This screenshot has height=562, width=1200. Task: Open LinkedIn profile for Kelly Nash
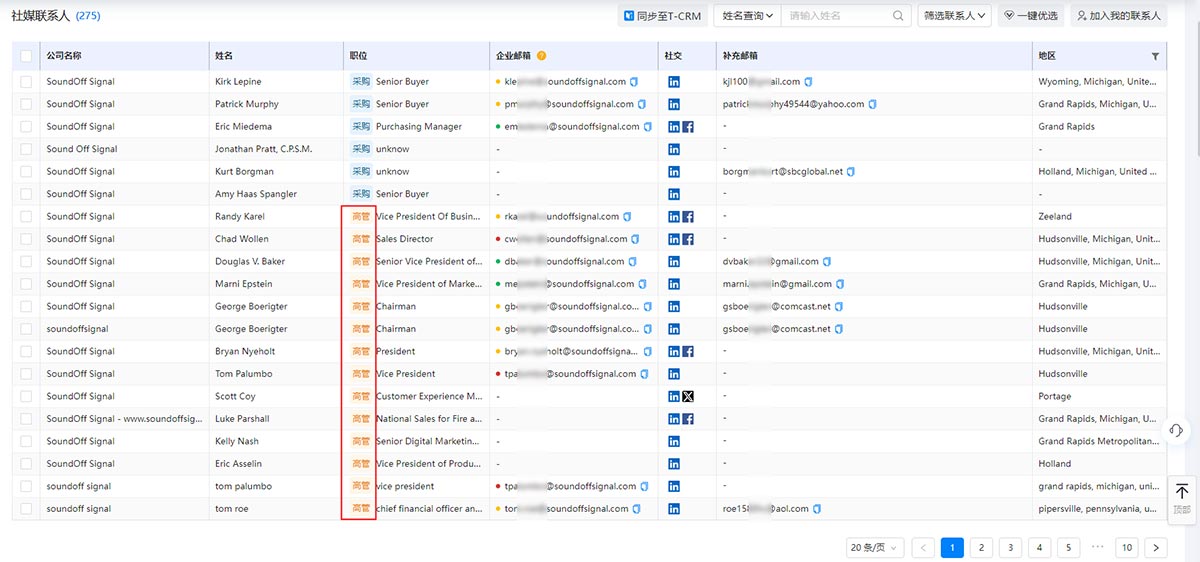point(674,442)
